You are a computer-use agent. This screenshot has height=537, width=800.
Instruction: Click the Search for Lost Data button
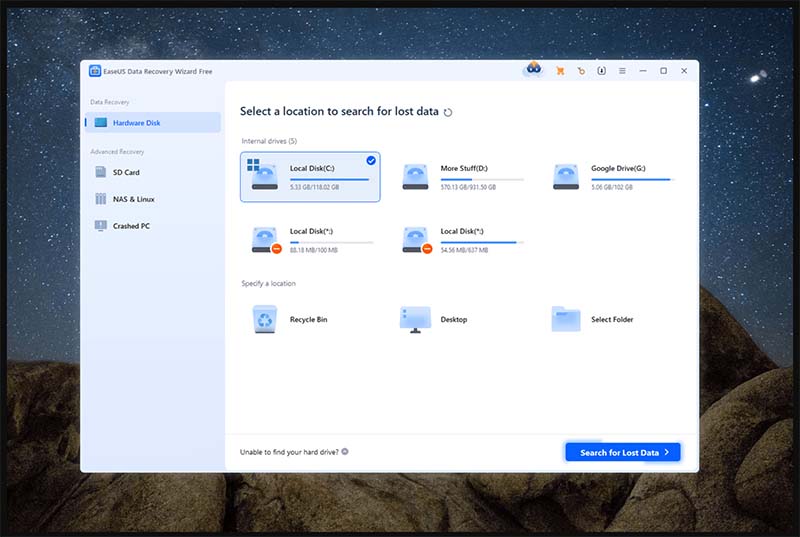pyautogui.click(x=622, y=452)
